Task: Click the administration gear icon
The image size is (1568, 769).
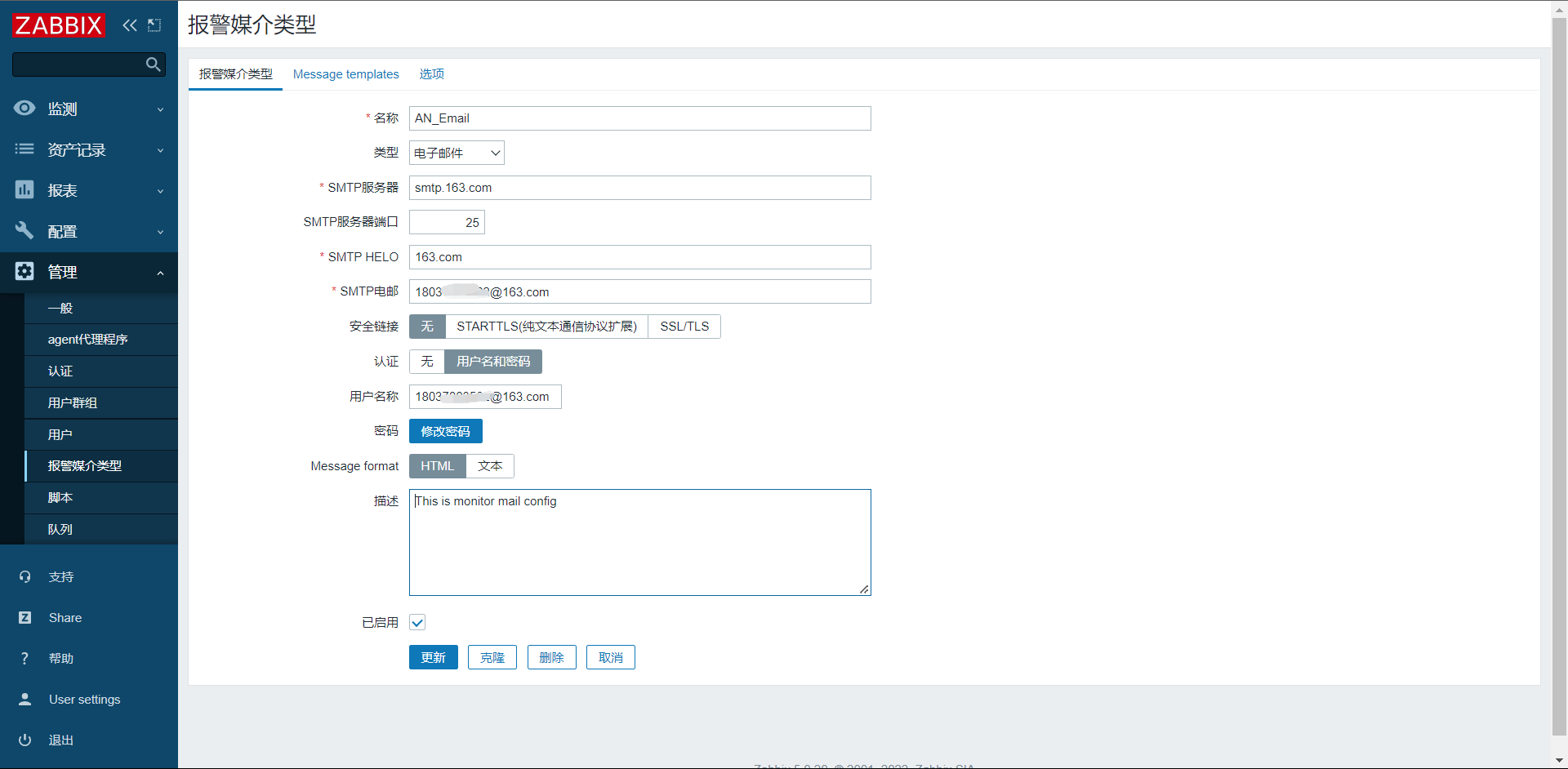Action: 24,271
